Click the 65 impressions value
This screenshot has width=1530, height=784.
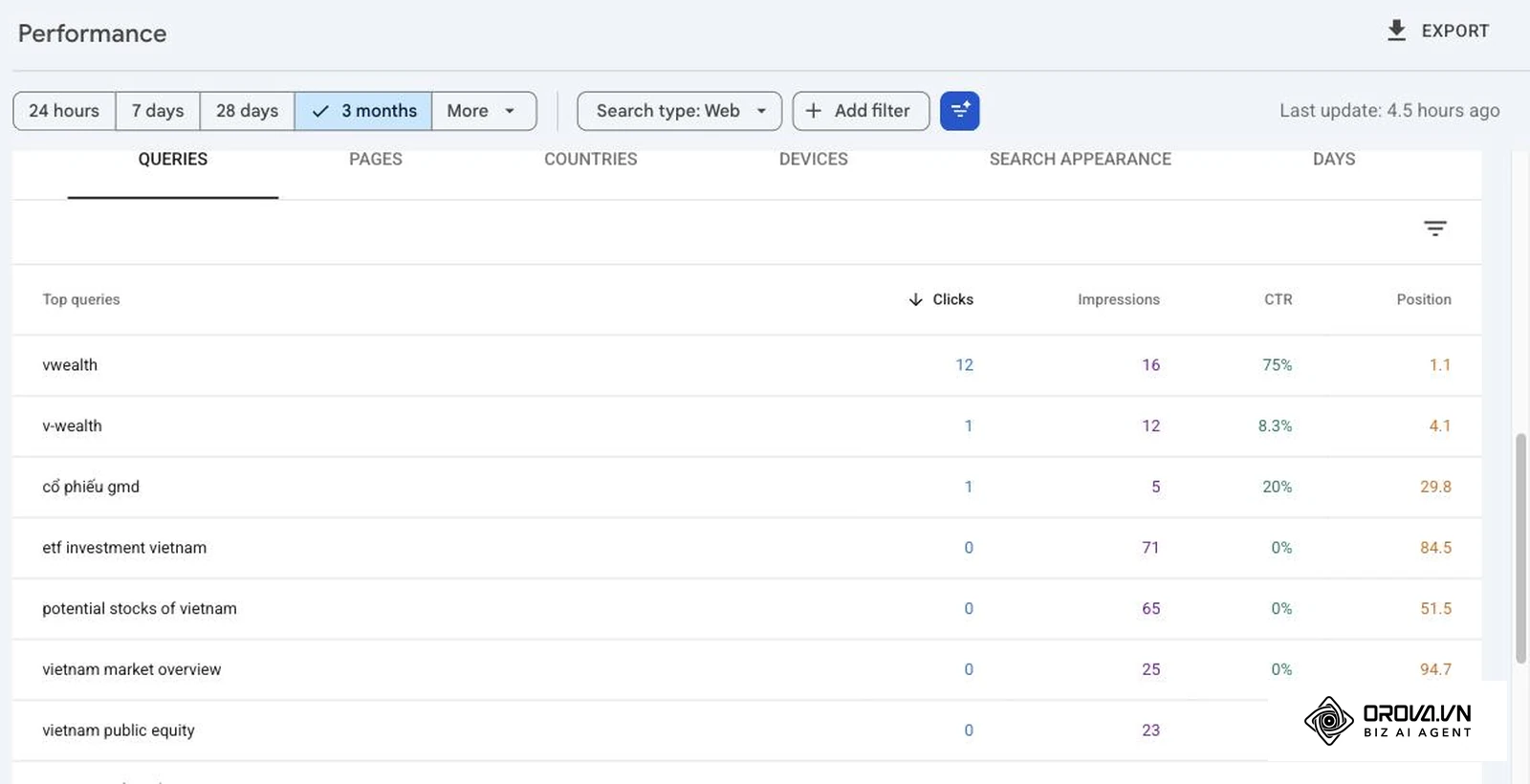pos(1151,609)
